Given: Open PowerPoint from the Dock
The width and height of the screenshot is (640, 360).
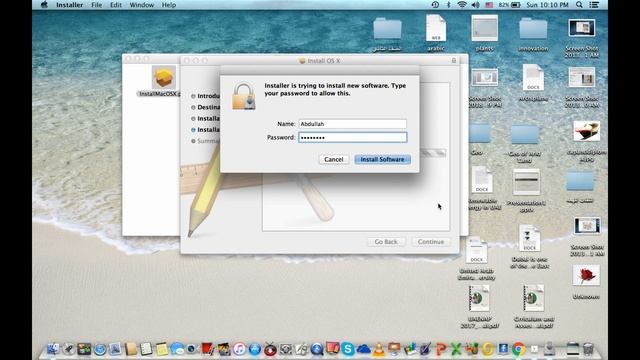Looking at the screenshot, I should click(x=441, y=349).
